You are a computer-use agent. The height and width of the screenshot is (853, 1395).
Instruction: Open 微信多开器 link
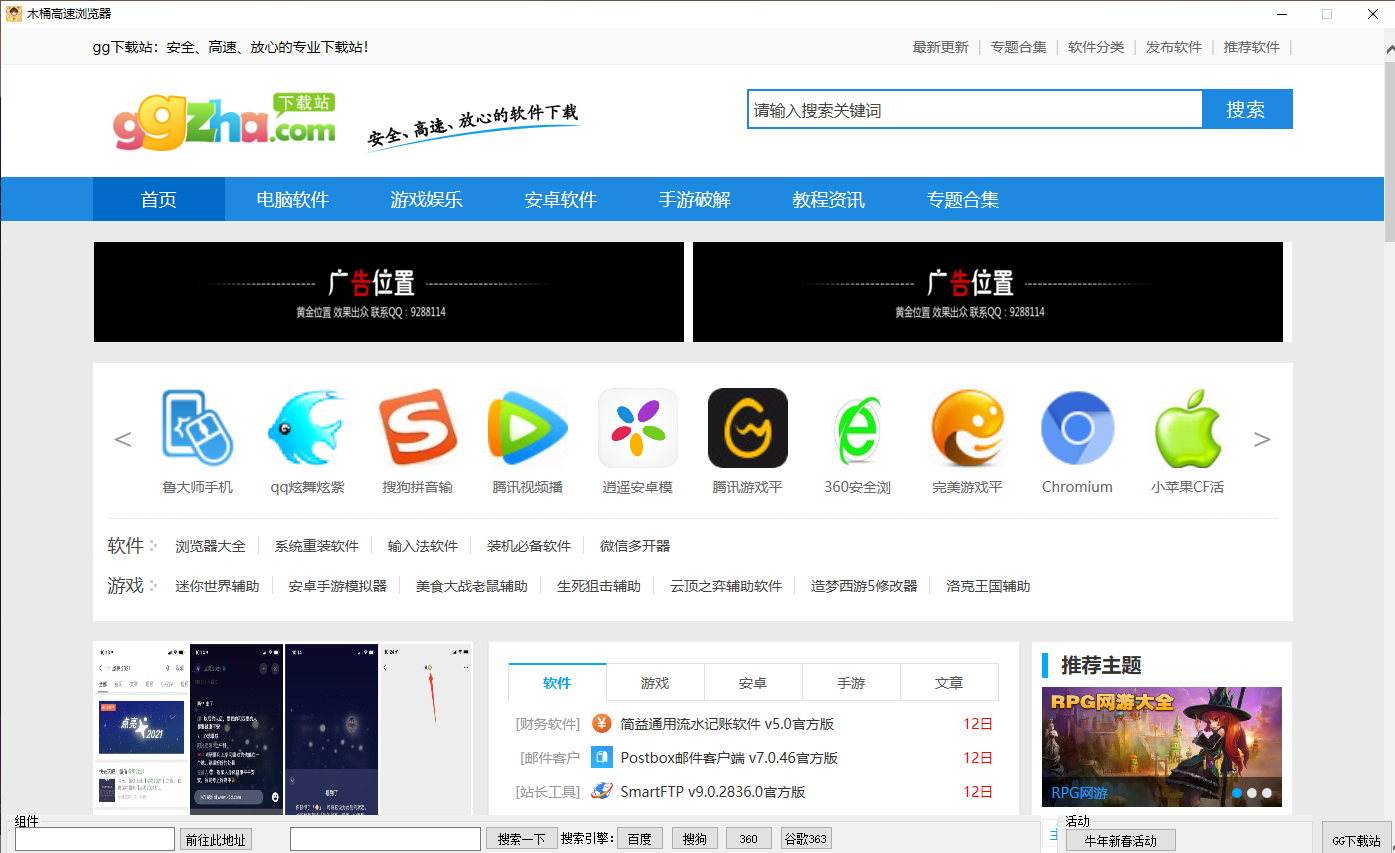635,546
